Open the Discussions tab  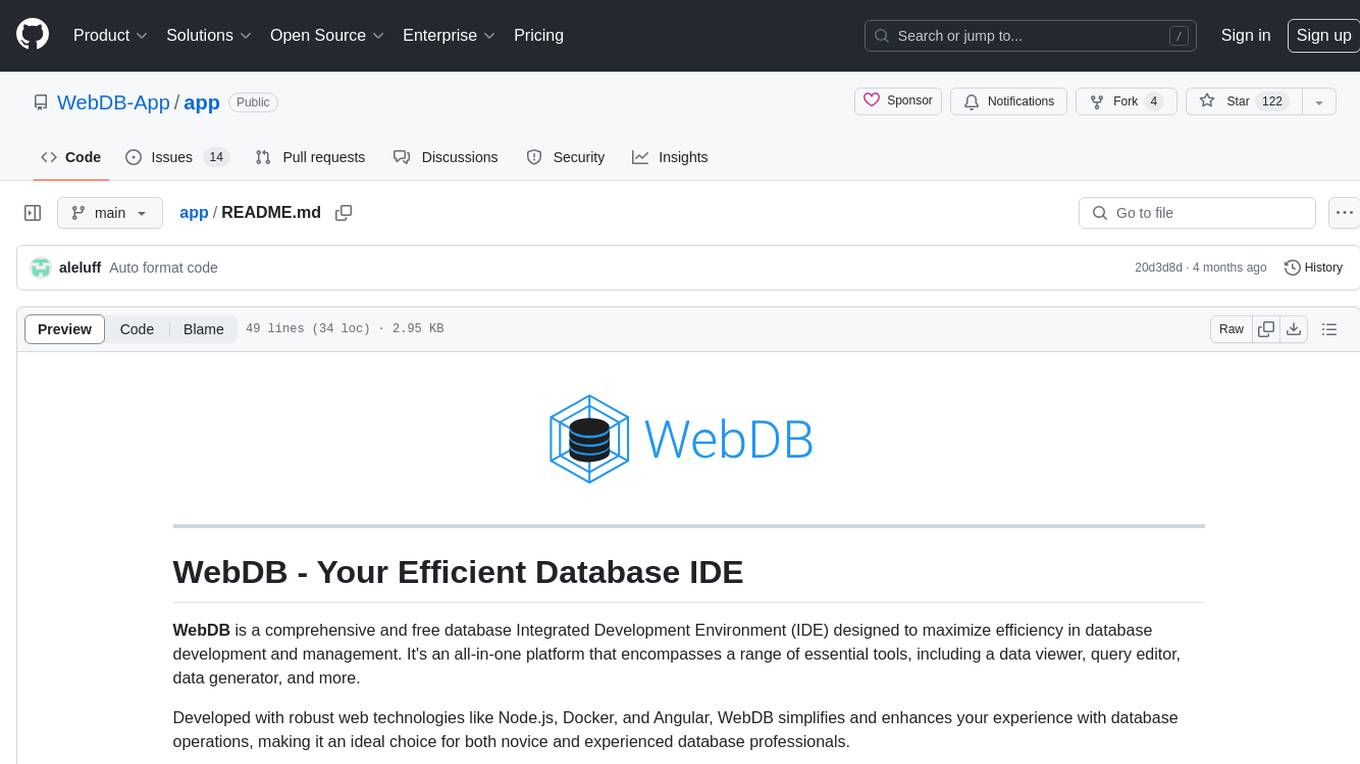click(x=445, y=157)
